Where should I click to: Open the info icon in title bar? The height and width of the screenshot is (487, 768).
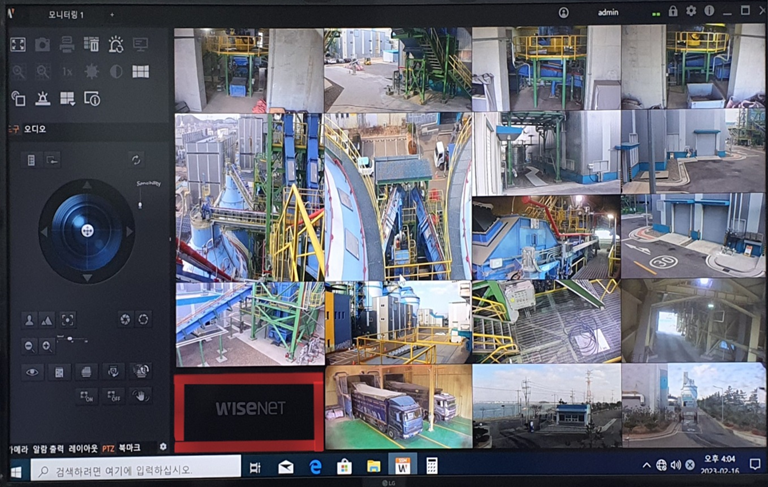pyautogui.click(x=709, y=12)
